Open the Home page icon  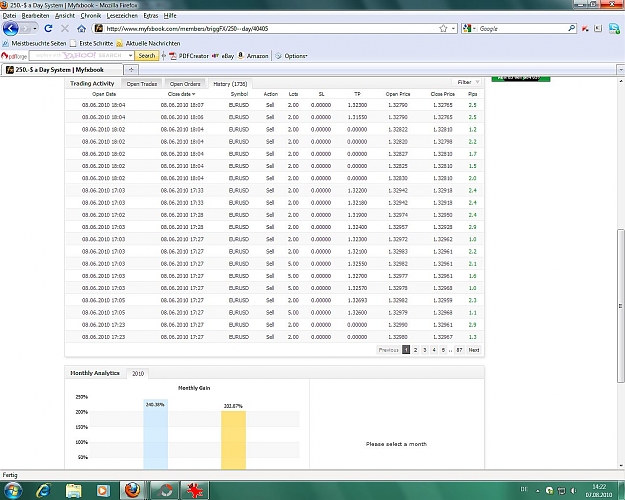81,28
